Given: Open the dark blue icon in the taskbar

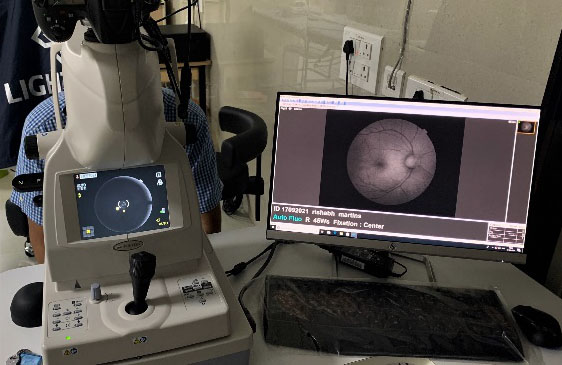Looking at the screenshot, I should tap(334, 232).
